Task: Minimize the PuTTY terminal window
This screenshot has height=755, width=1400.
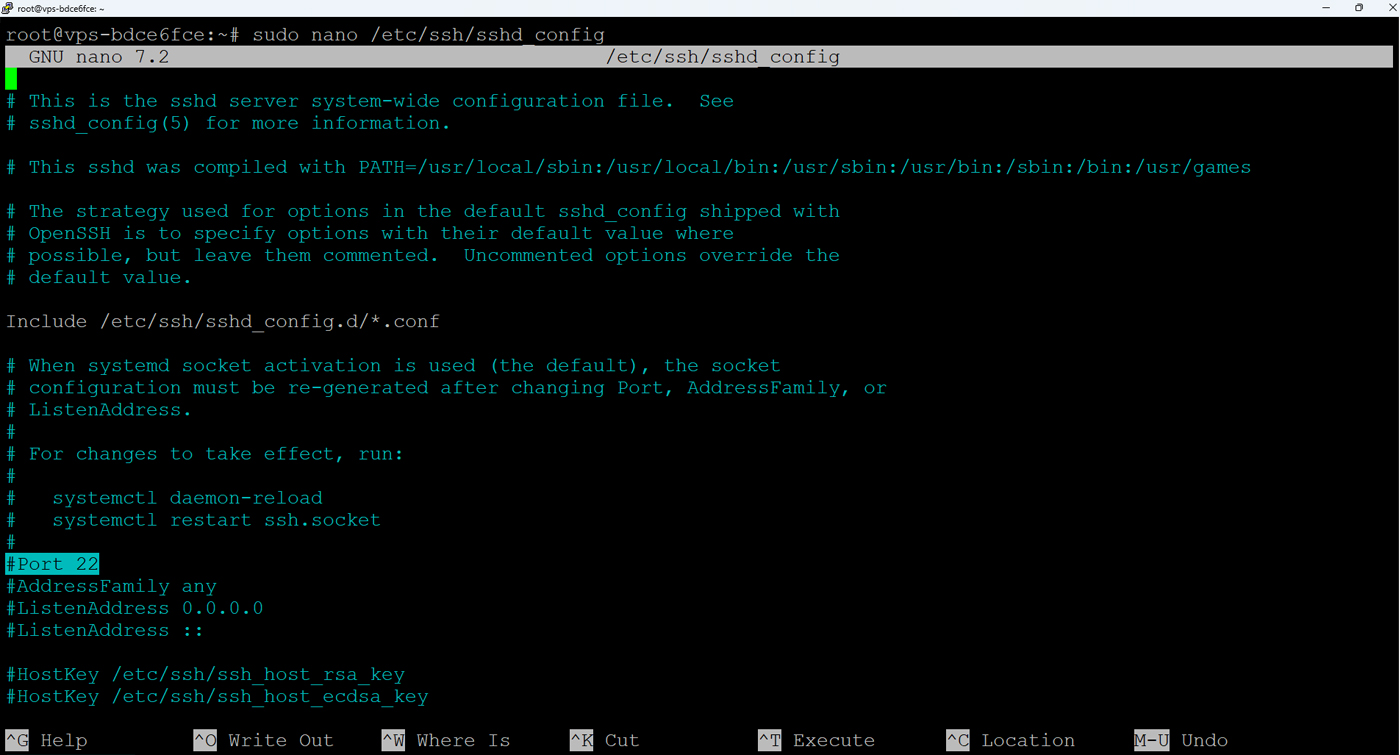Action: [x=1326, y=8]
